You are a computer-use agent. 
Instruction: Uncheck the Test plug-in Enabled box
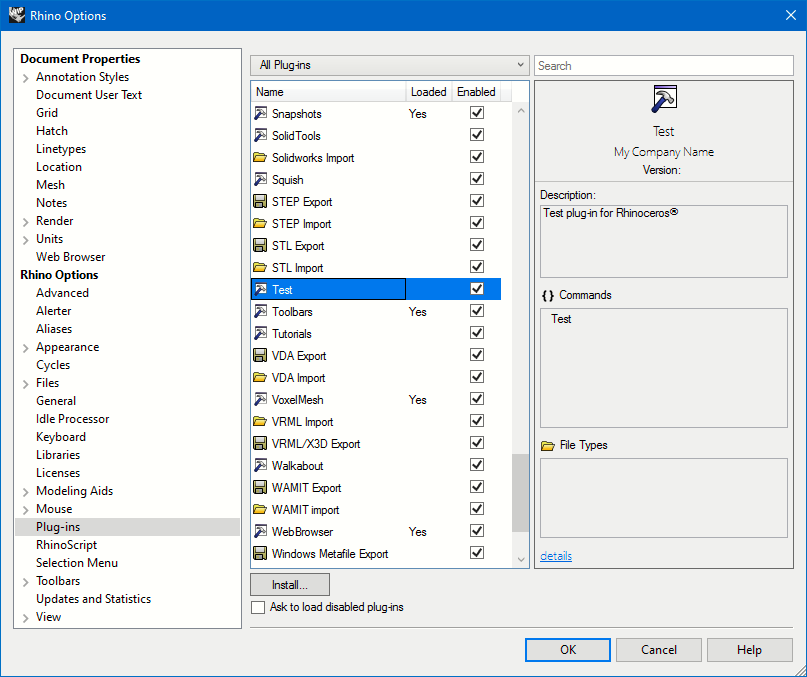point(477,289)
